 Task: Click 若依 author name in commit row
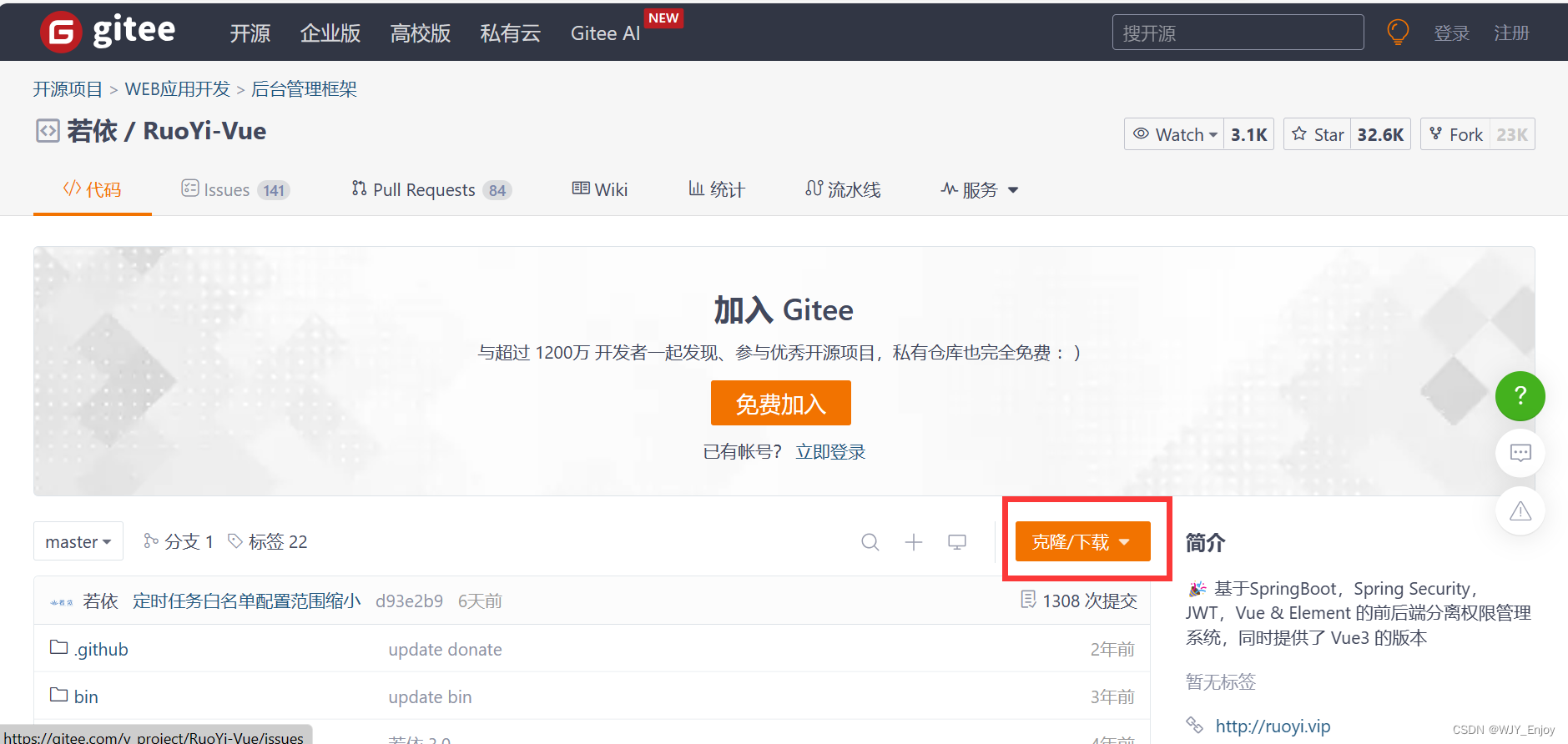[100, 601]
